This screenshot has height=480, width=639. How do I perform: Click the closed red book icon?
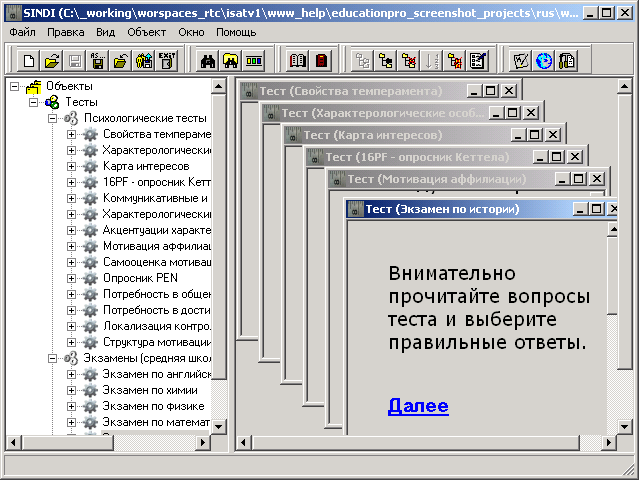click(321, 61)
